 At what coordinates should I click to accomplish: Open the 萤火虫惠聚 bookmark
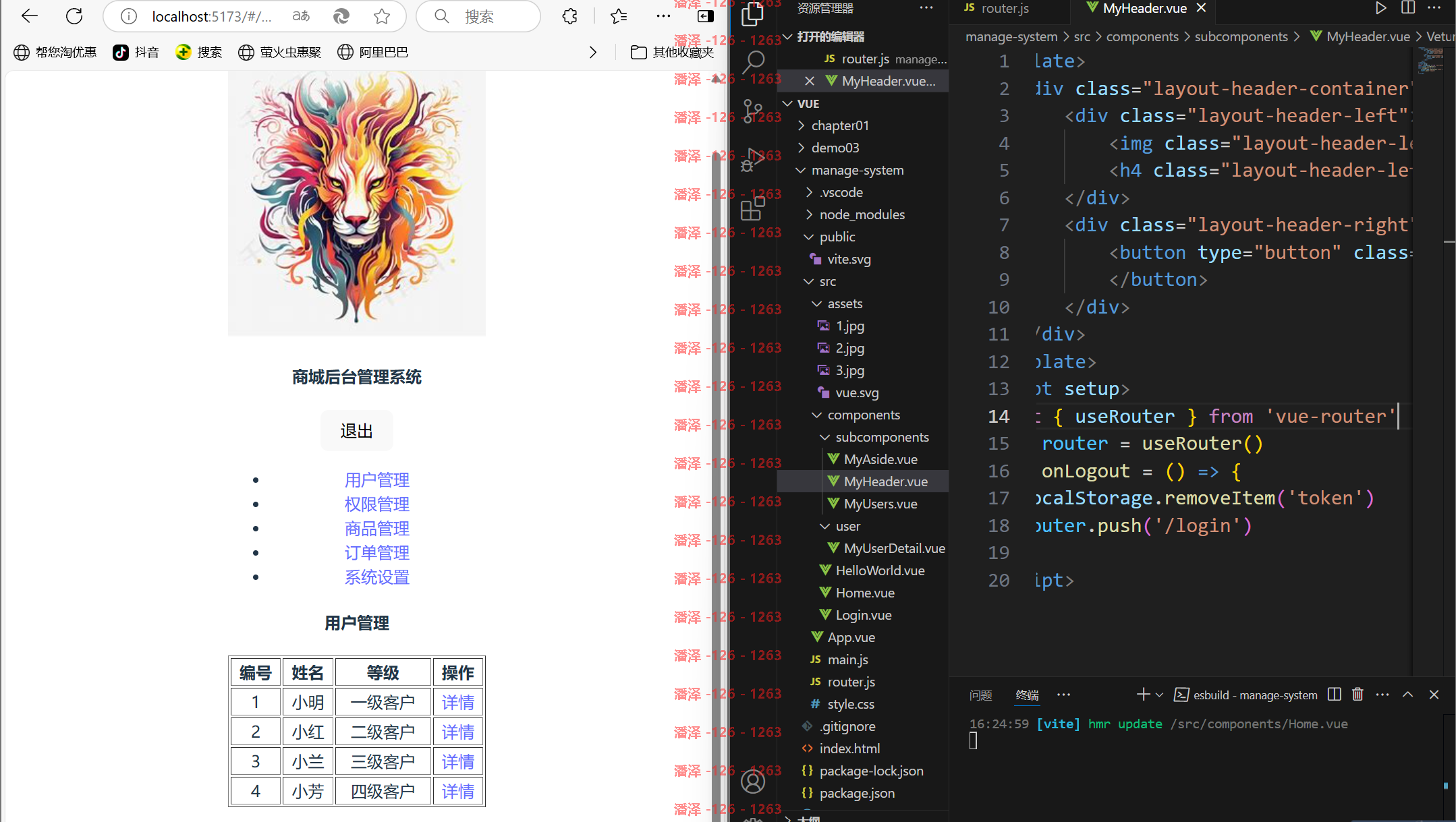coord(279,52)
